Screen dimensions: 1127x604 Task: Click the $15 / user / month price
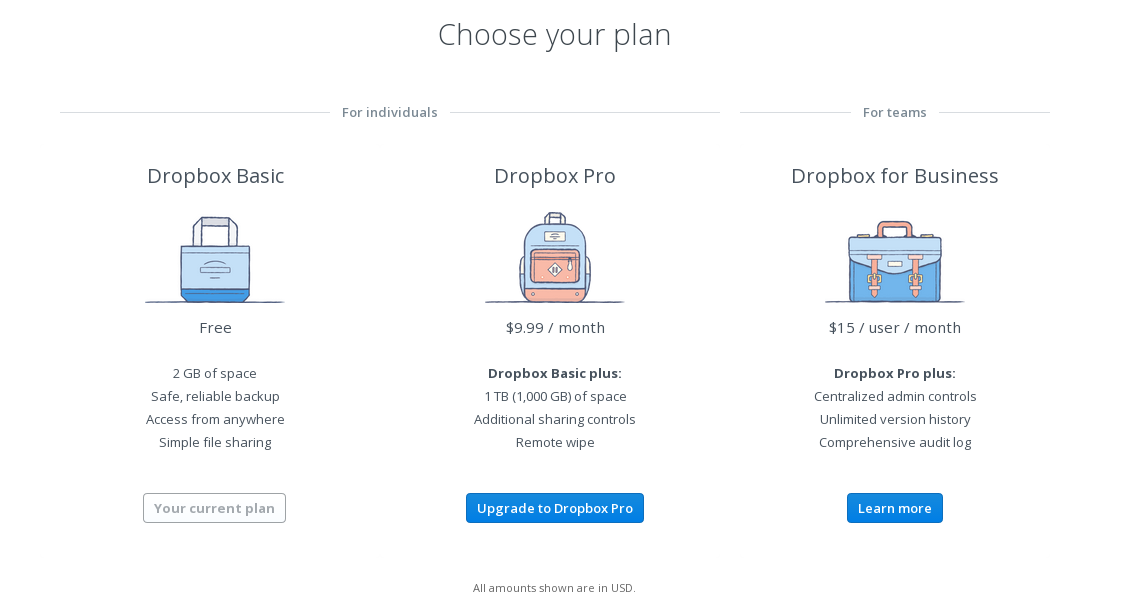pos(895,328)
